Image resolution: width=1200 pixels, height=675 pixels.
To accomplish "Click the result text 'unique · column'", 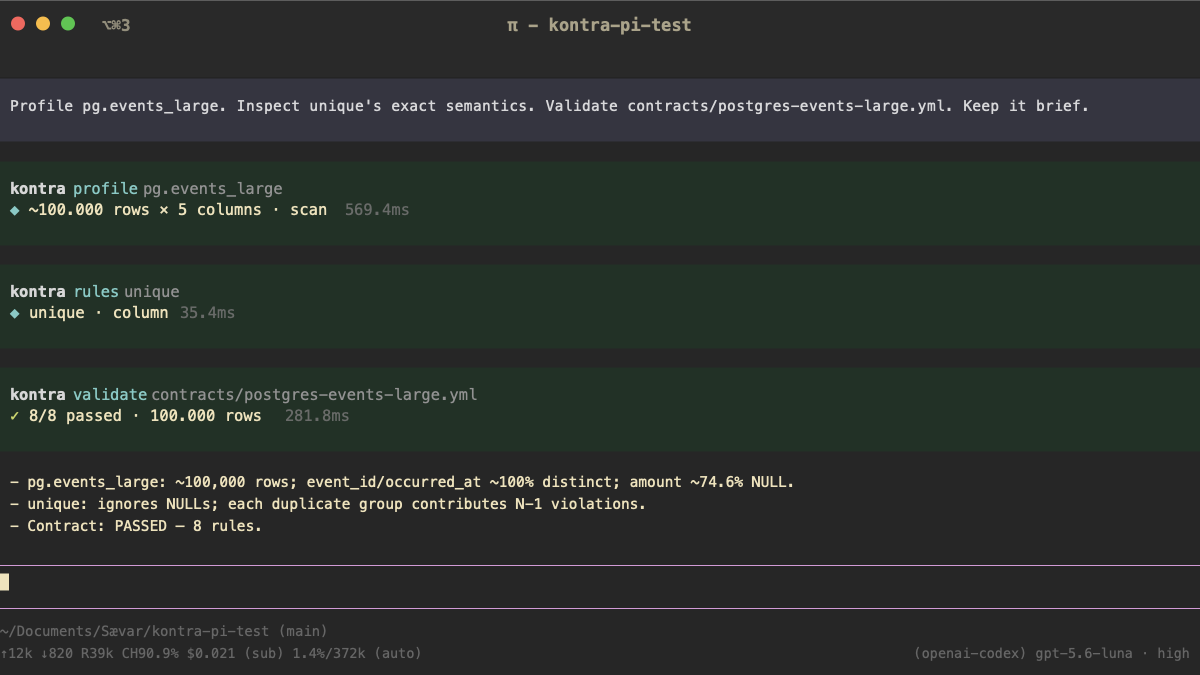I will 98,313.
